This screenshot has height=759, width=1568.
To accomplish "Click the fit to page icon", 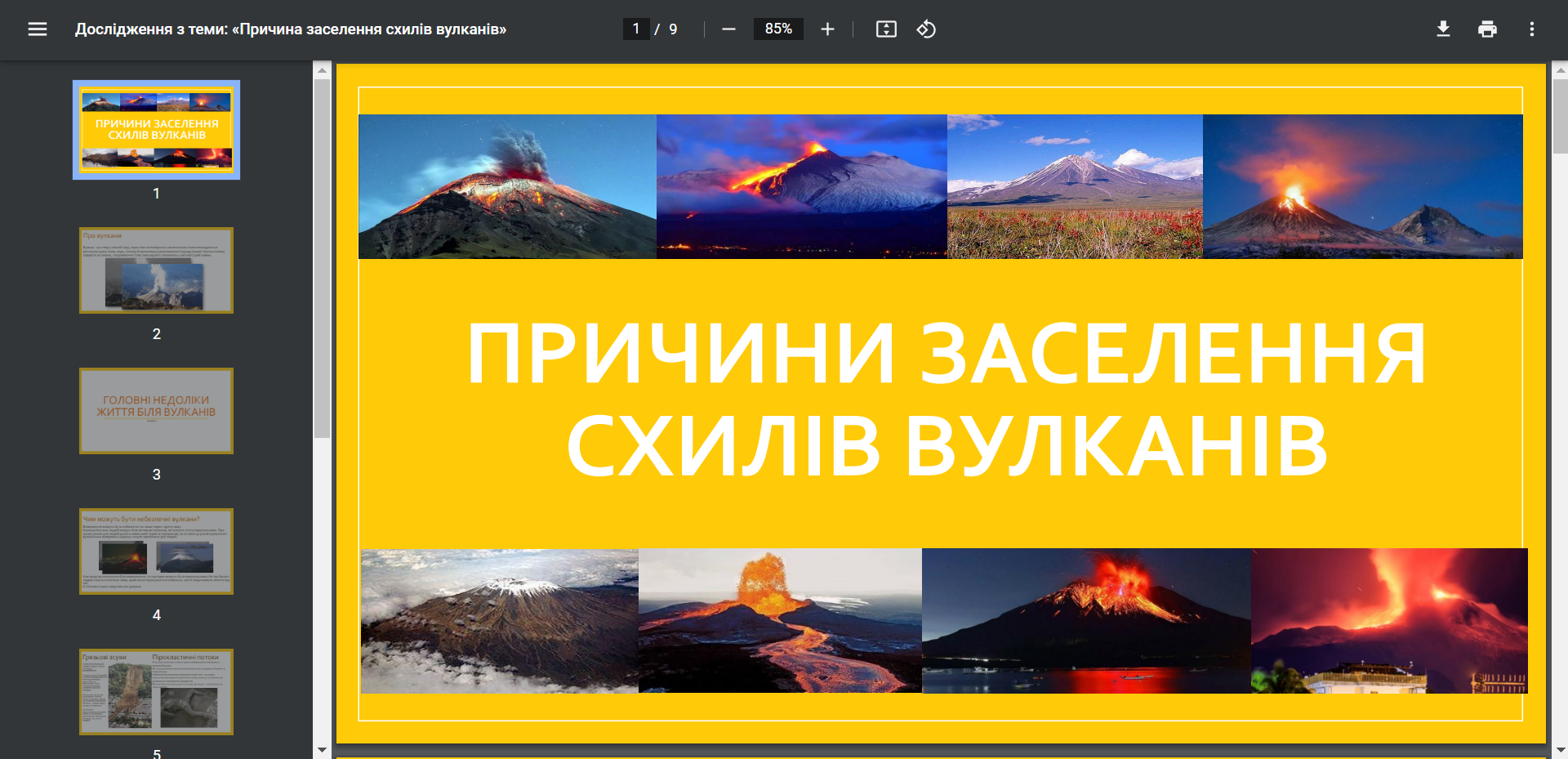I will click(x=886, y=29).
